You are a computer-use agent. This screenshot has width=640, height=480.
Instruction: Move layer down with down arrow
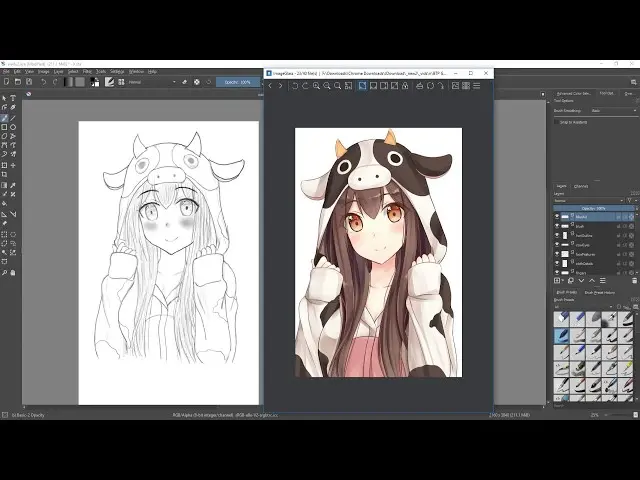[581, 280]
